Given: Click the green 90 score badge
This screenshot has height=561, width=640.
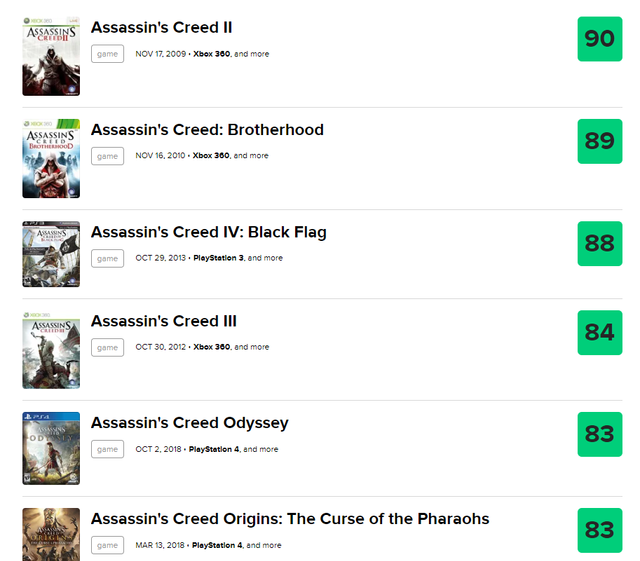Looking at the screenshot, I should (599, 39).
